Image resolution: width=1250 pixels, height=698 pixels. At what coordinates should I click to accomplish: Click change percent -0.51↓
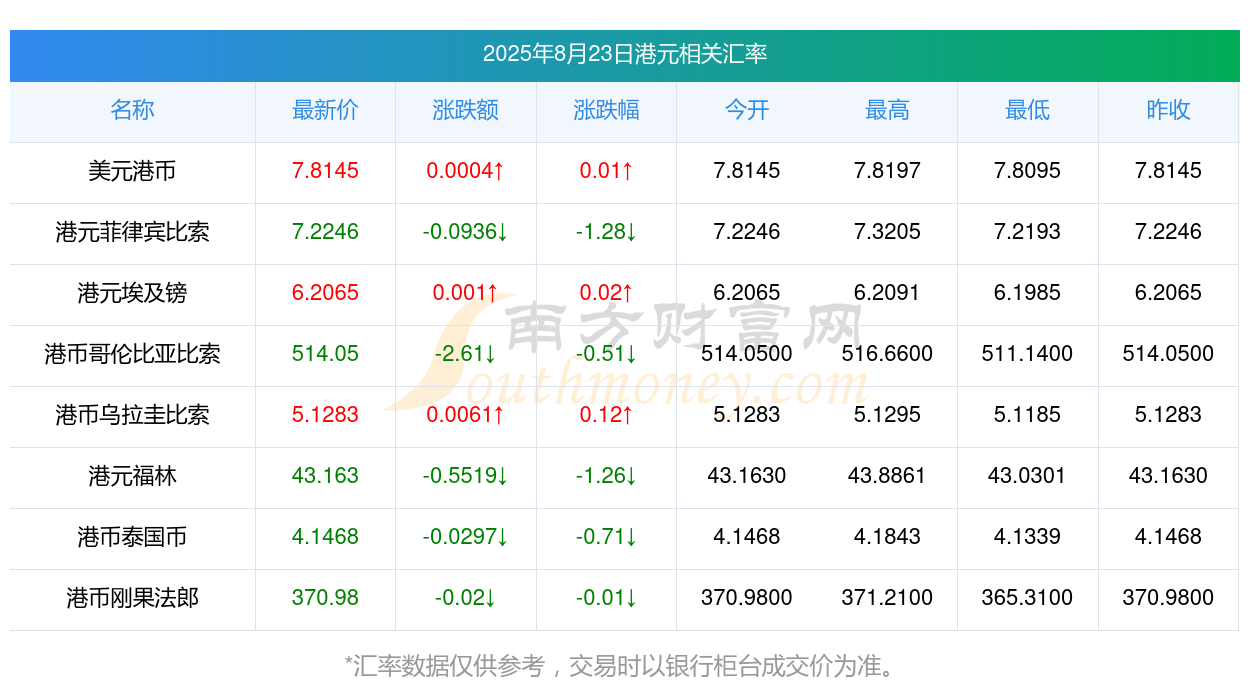point(606,354)
